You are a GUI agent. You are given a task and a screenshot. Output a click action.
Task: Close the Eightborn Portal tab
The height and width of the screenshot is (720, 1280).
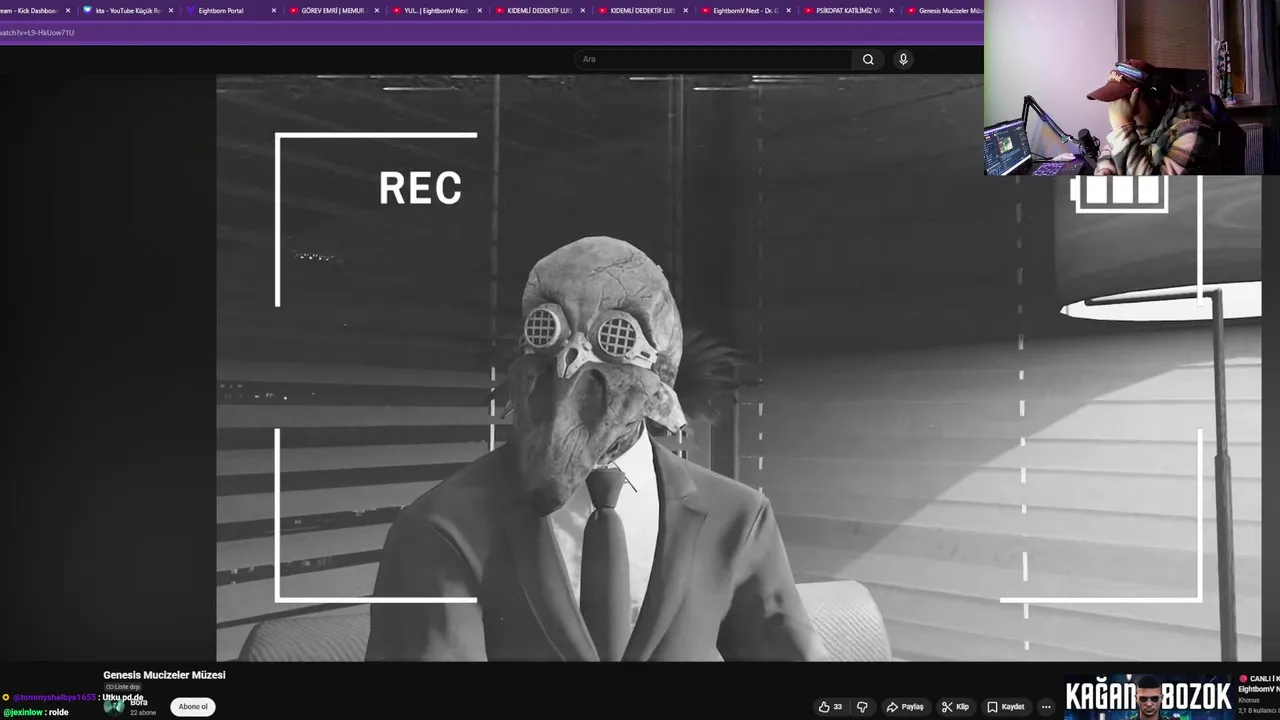274,10
